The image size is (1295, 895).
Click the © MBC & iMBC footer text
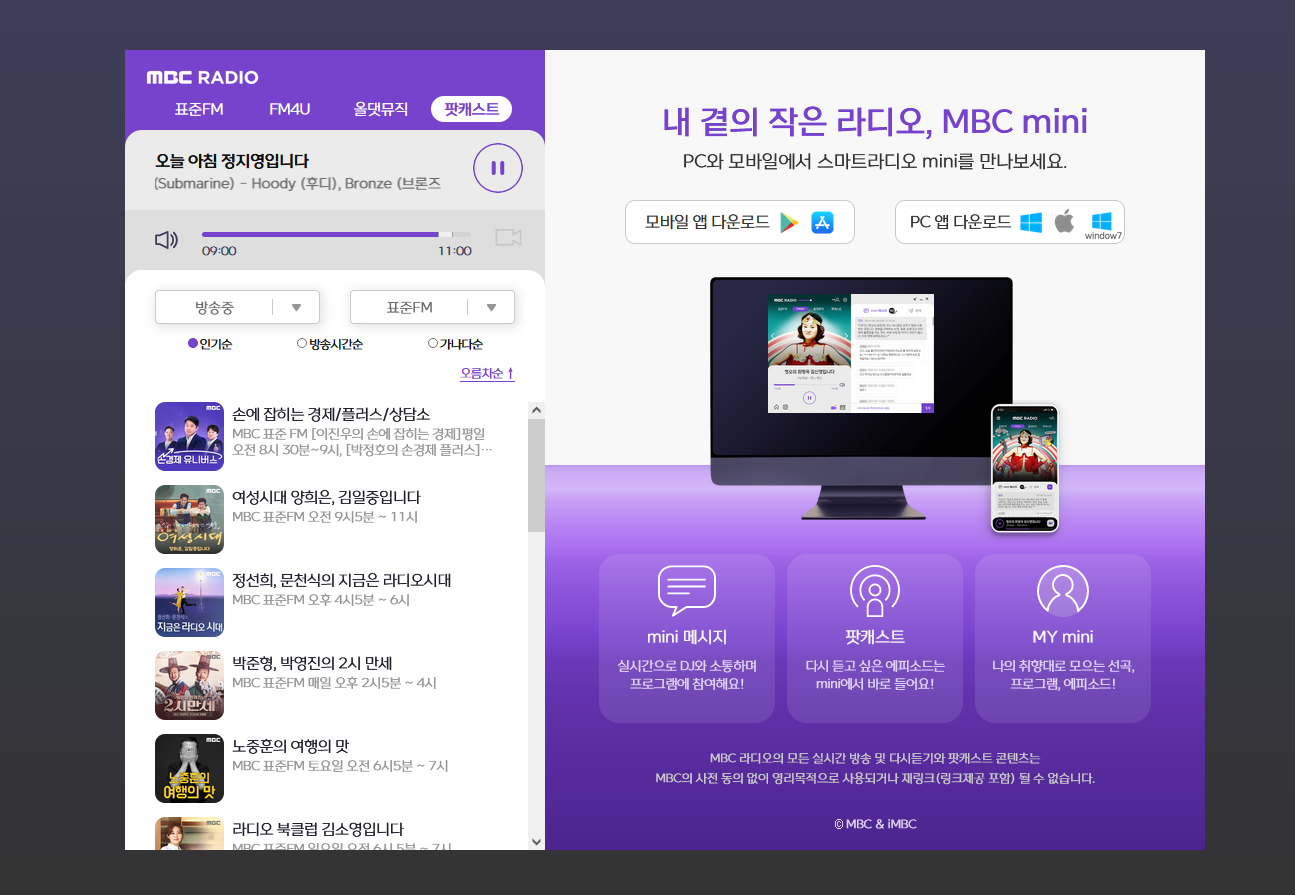point(875,824)
